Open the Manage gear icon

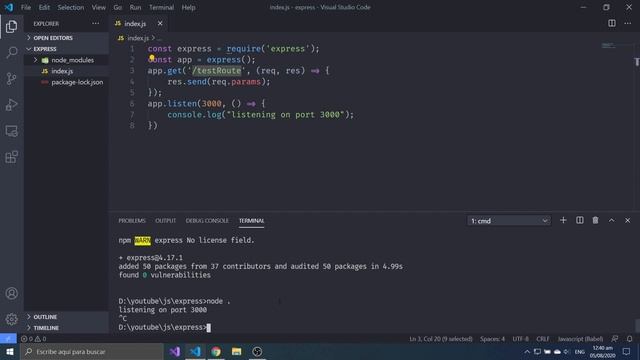click(11, 319)
